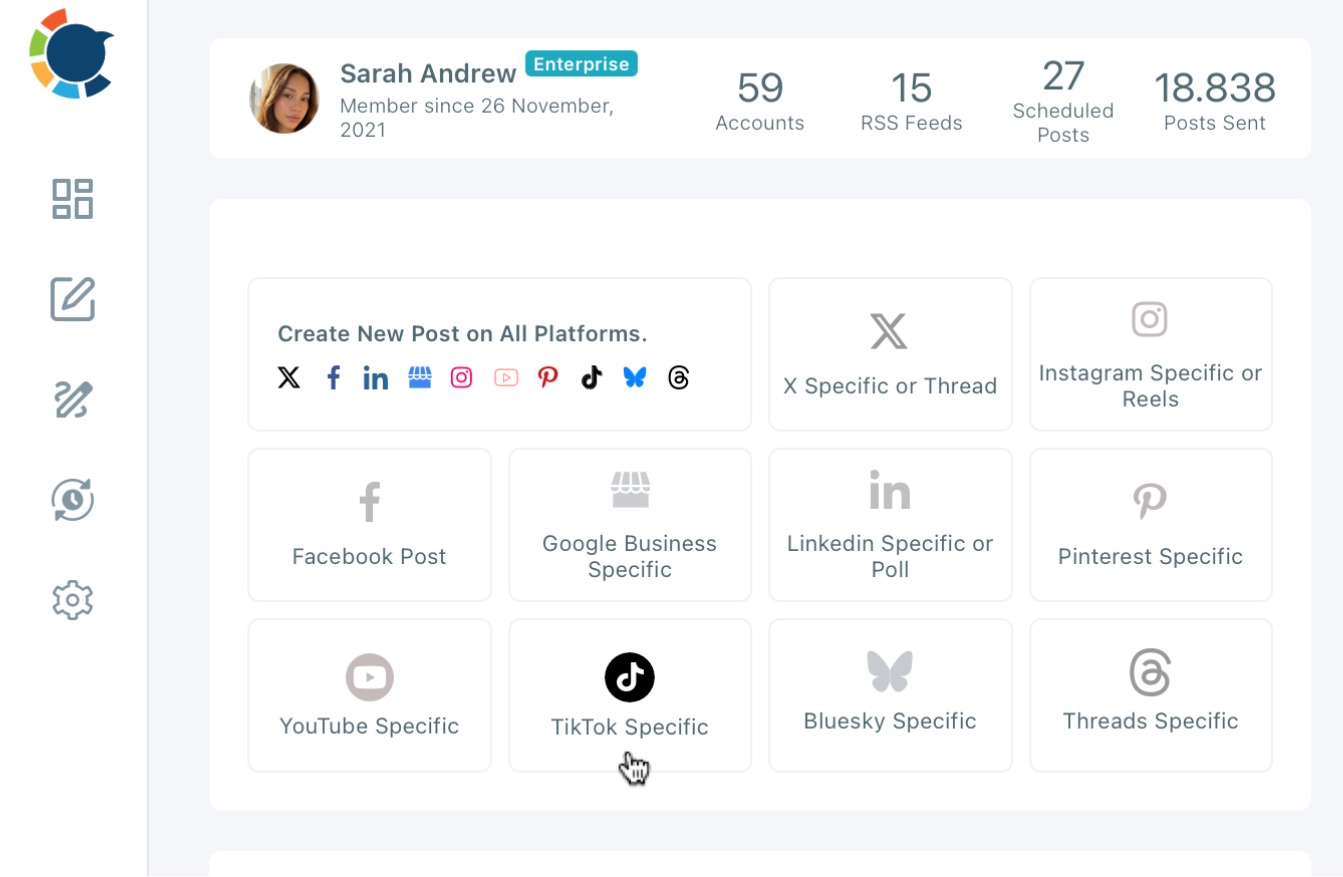Open the 27 Scheduled Posts stat

coord(1062,100)
